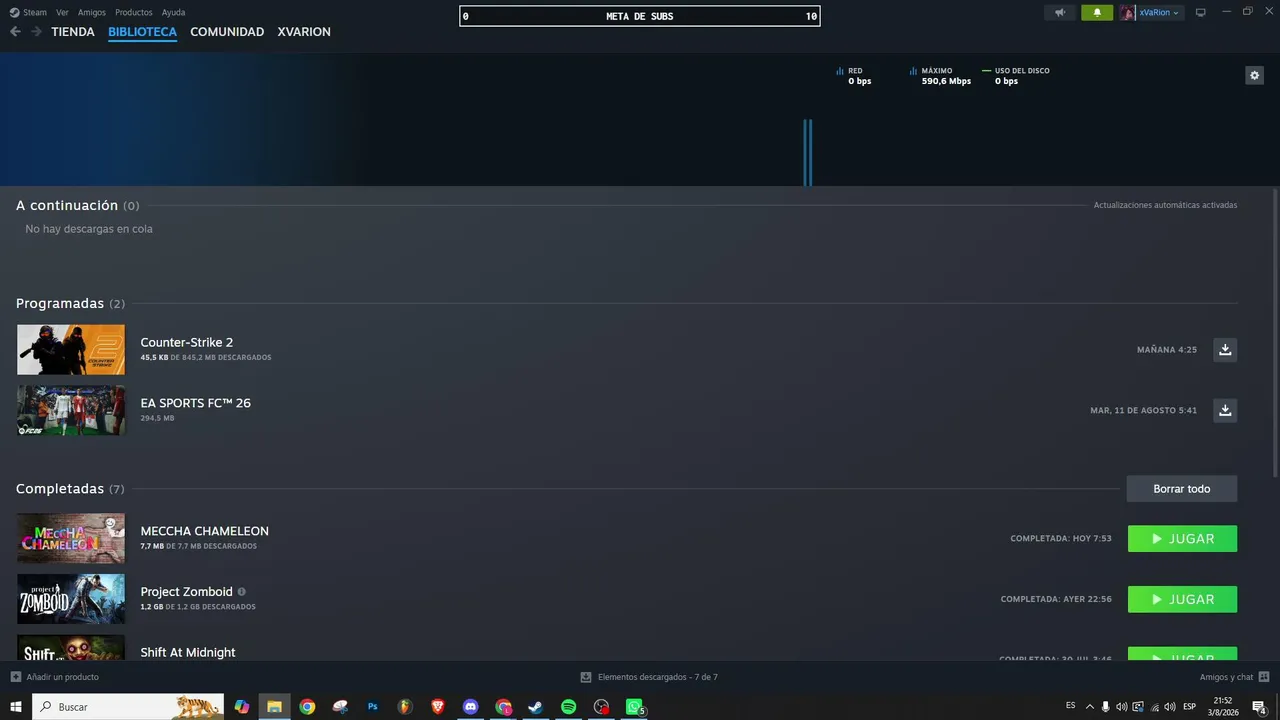
Task: Open Copilot from the taskbar
Action: tap(241, 707)
